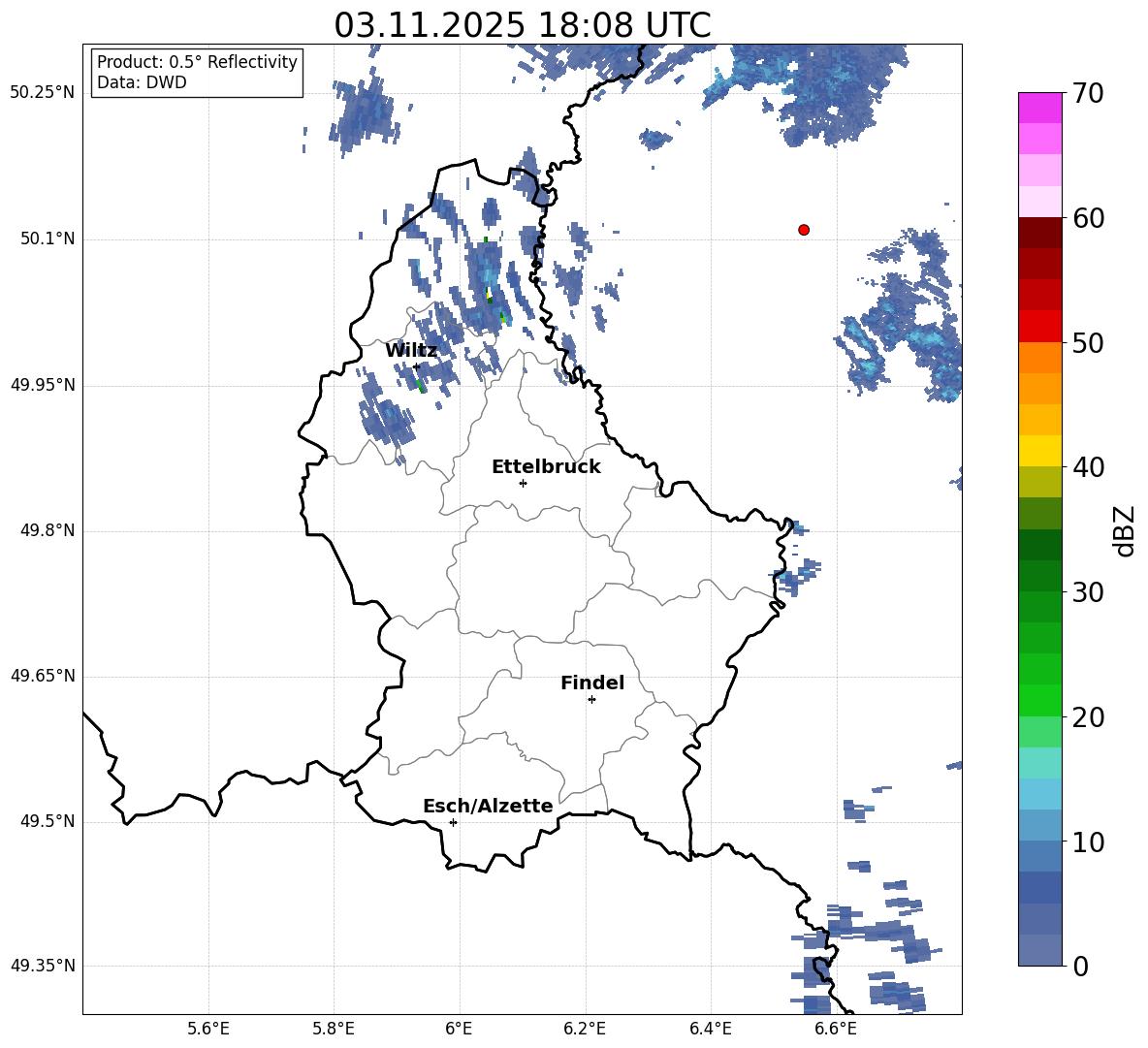
Task: Click the 50 tick label on colorbar
Action: tap(1088, 343)
